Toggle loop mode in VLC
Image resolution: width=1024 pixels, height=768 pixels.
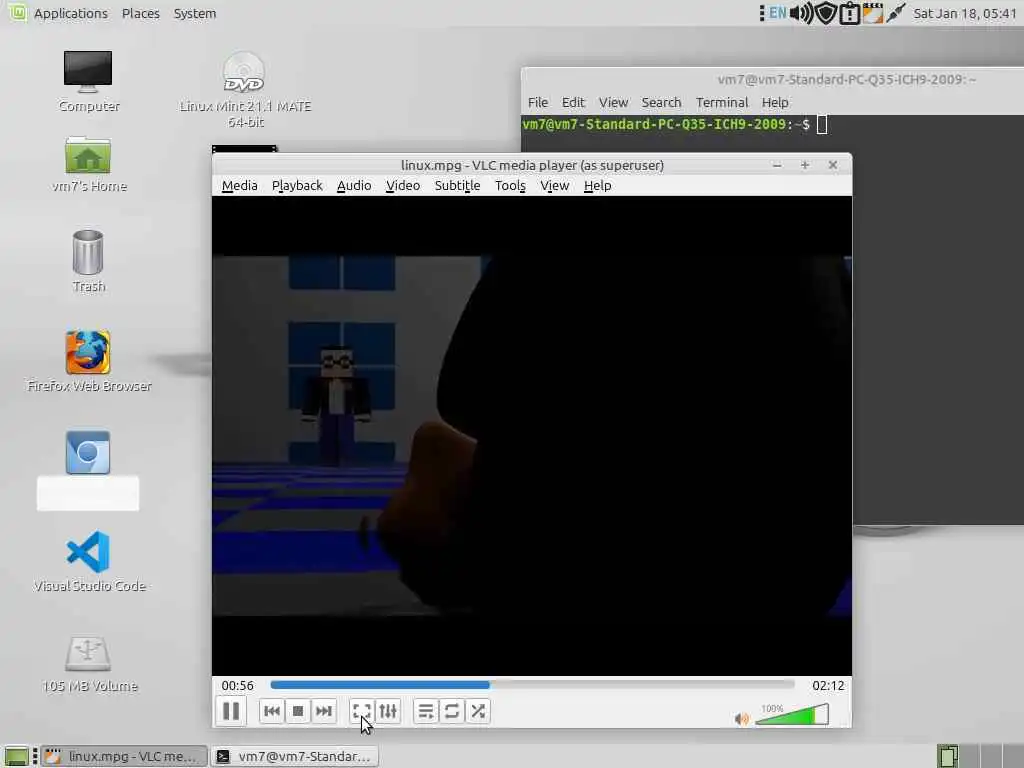pyautogui.click(x=452, y=711)
